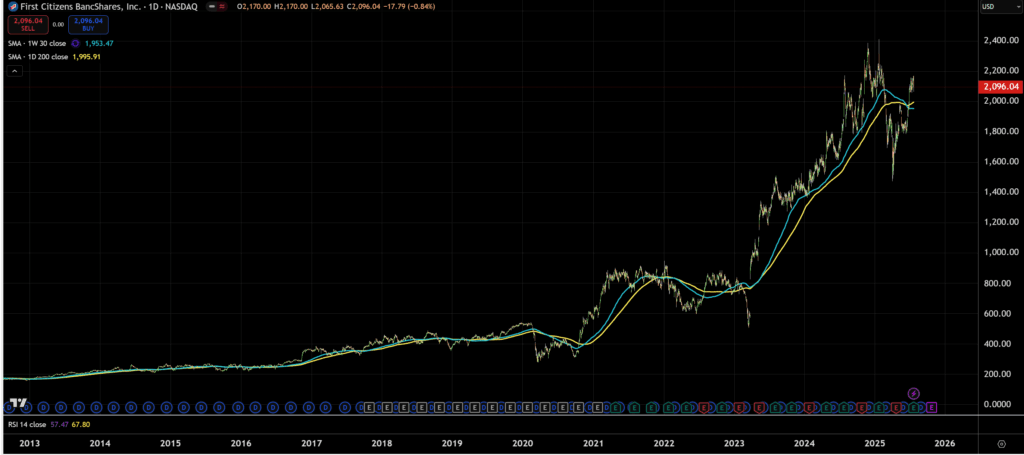Click the blue BUY 2,096.04 button

coord(88,25)
